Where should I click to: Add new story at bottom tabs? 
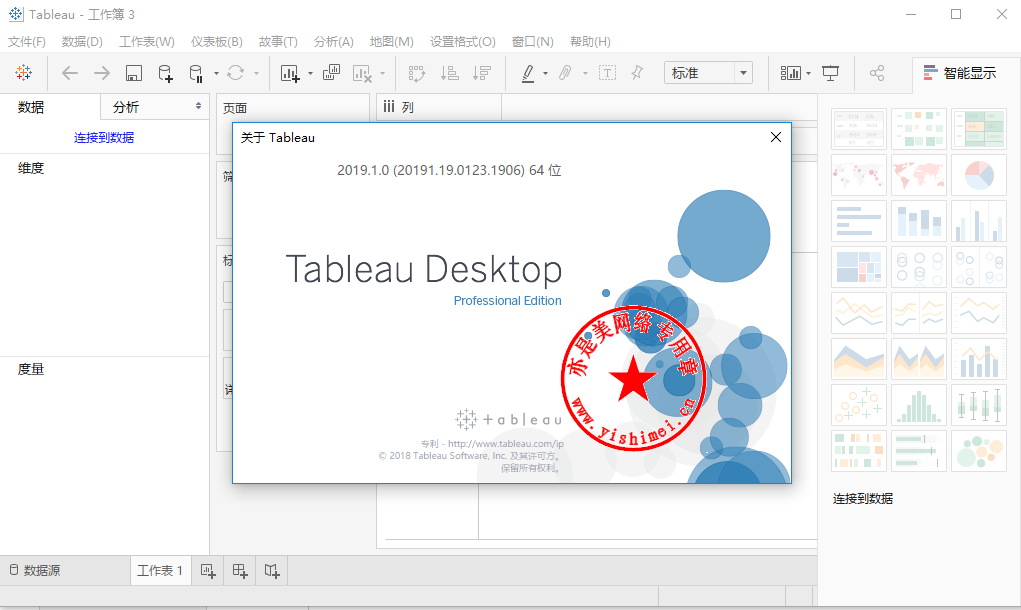tap(272, 571)
